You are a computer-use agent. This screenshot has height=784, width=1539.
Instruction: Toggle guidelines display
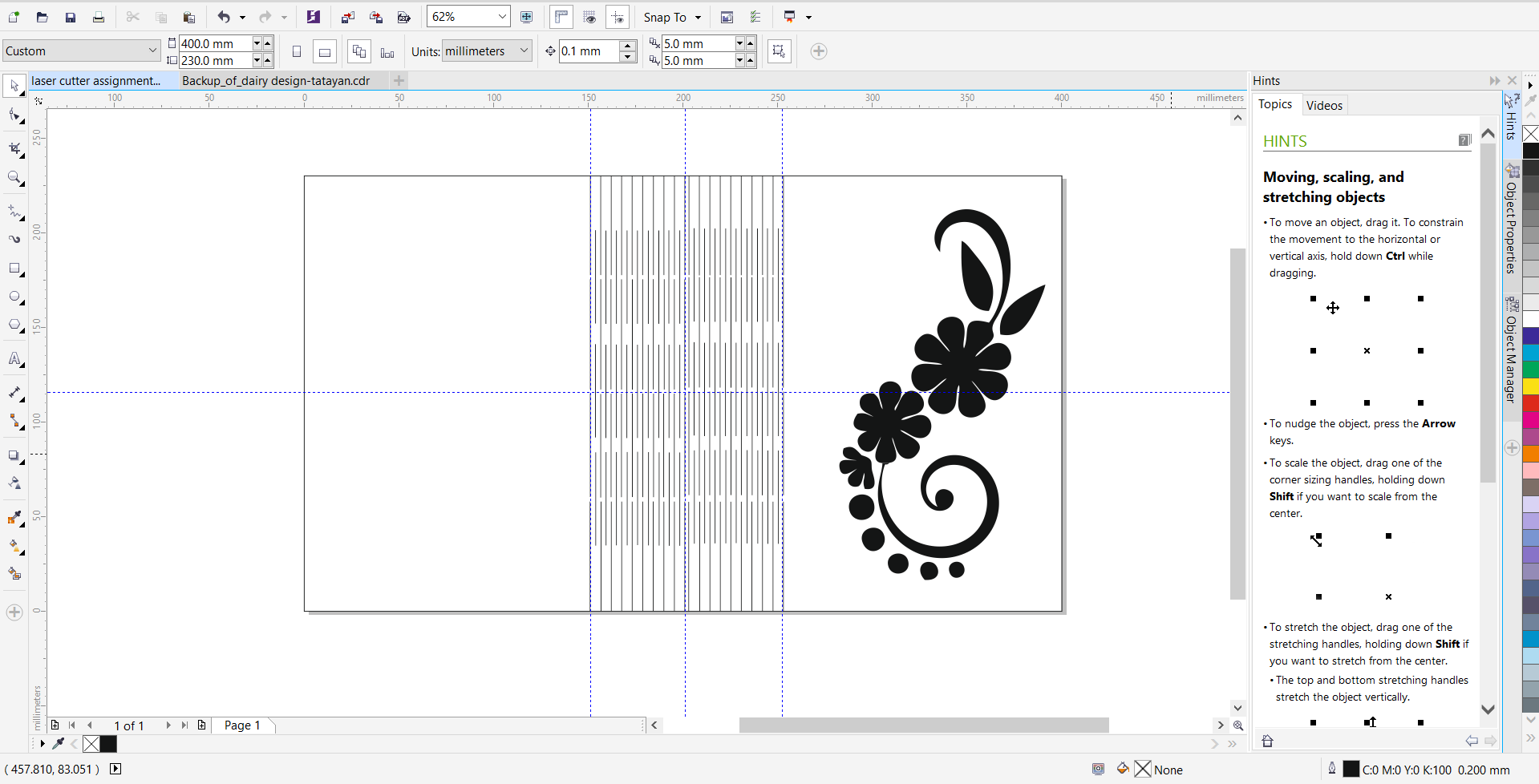[618, 17]
